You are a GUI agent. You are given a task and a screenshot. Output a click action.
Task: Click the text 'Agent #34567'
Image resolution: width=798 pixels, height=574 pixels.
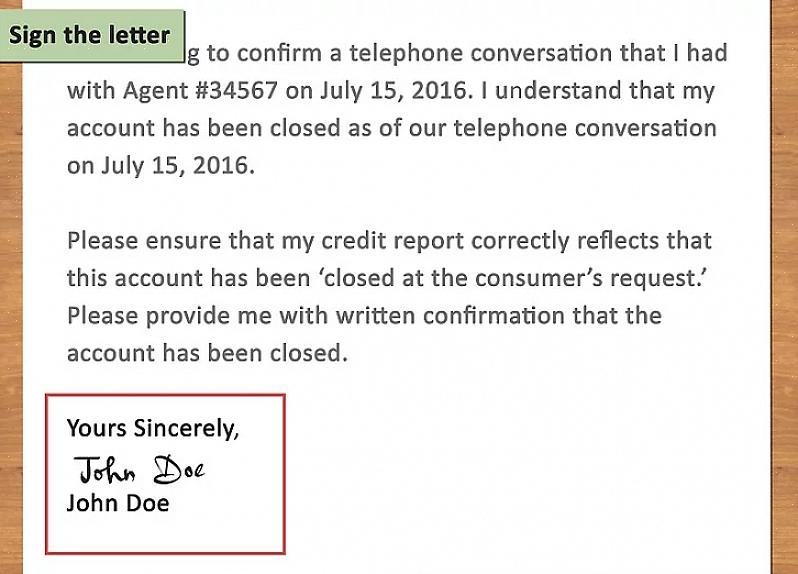(201, 91)
